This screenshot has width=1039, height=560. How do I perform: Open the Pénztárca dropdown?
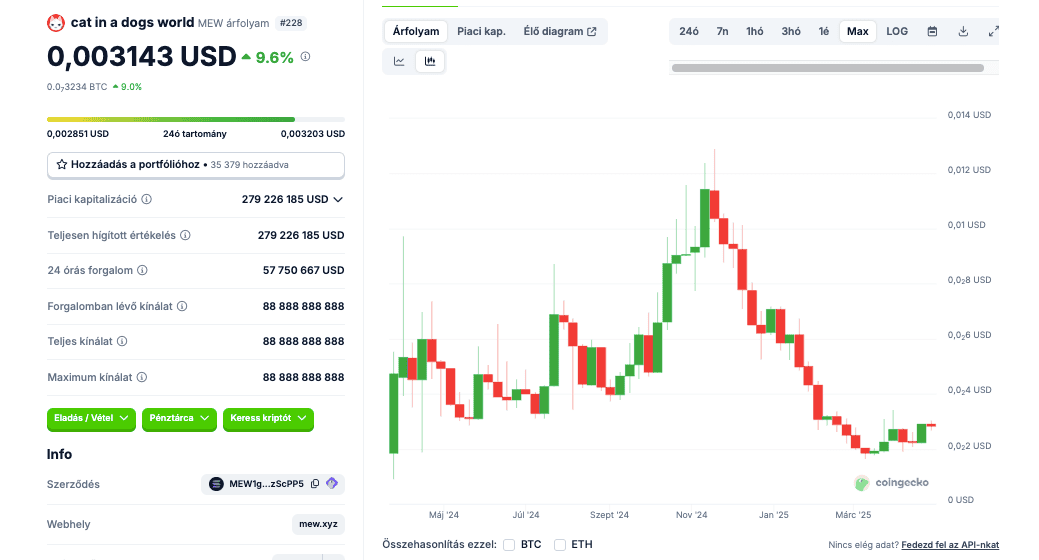click(x=179, y=419)
